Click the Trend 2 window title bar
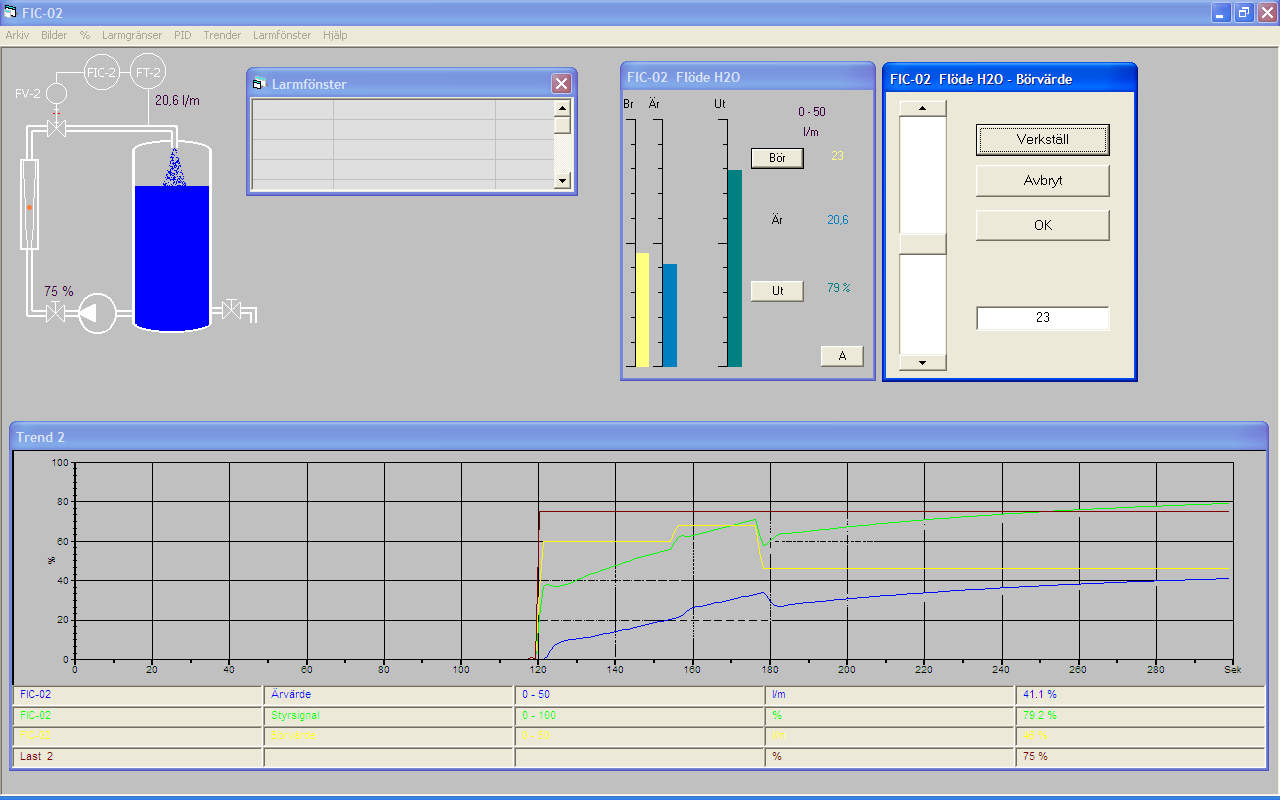 click(x=639, y=437)
